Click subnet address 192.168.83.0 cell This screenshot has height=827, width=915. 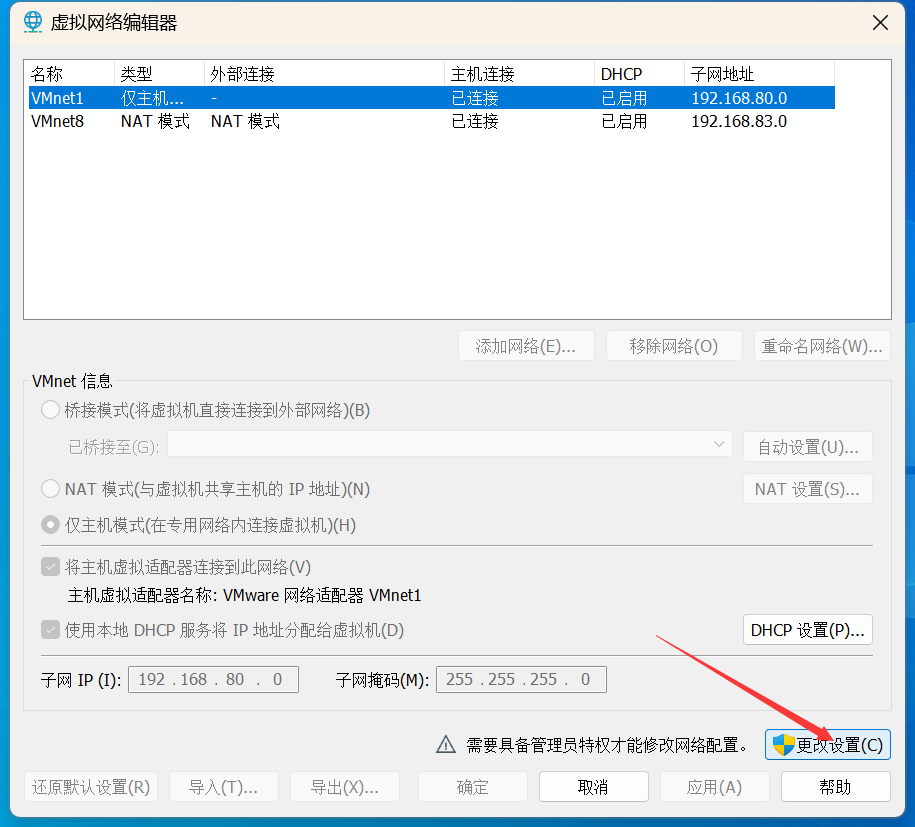tap(739, 121)
